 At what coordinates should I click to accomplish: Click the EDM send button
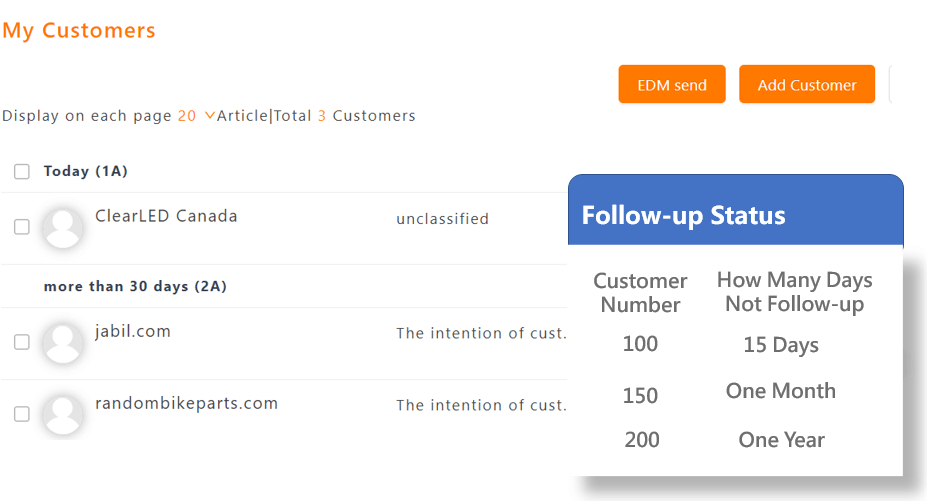[672, 84]
